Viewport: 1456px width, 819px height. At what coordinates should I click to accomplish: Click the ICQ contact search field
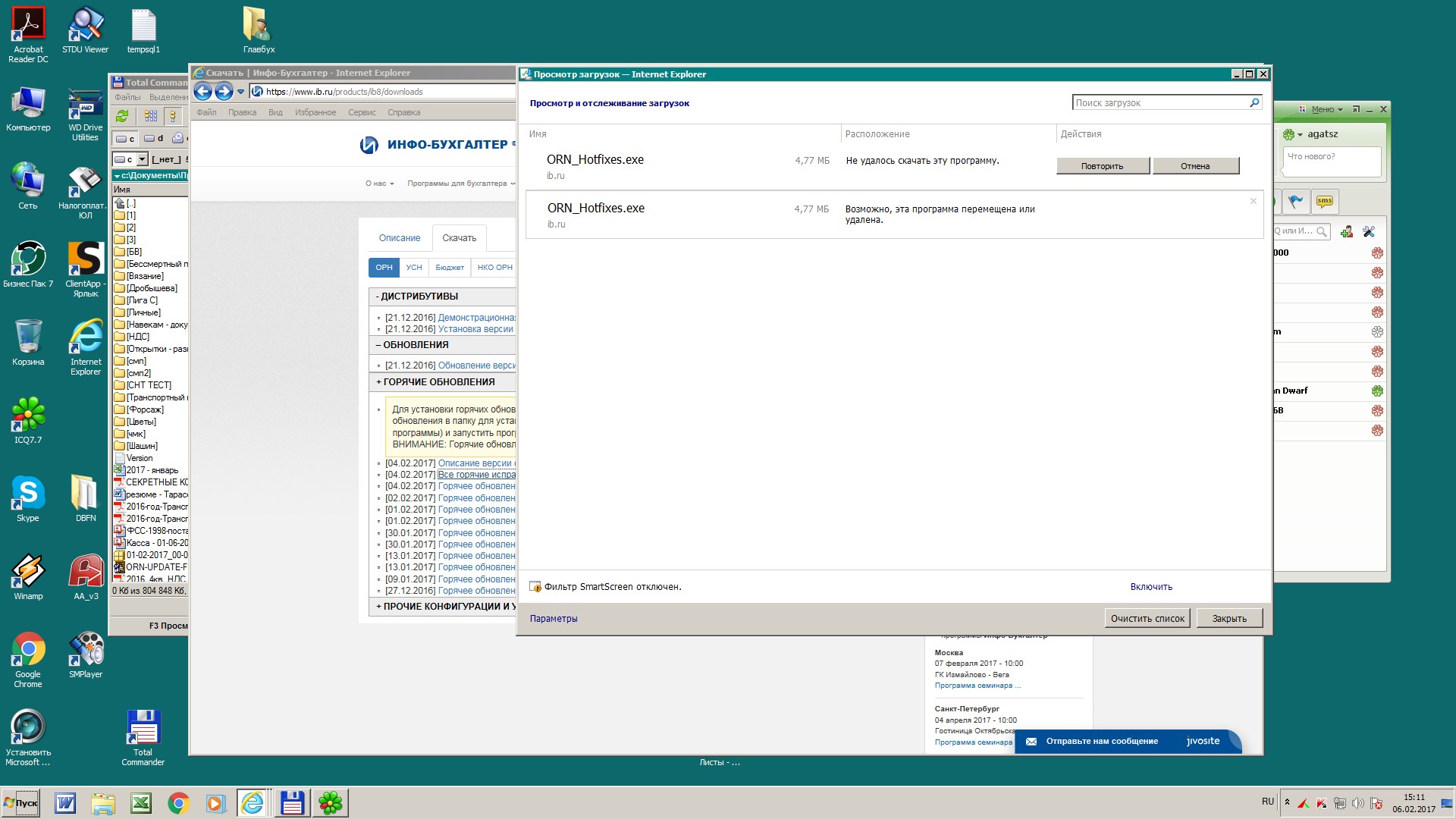1301,231
